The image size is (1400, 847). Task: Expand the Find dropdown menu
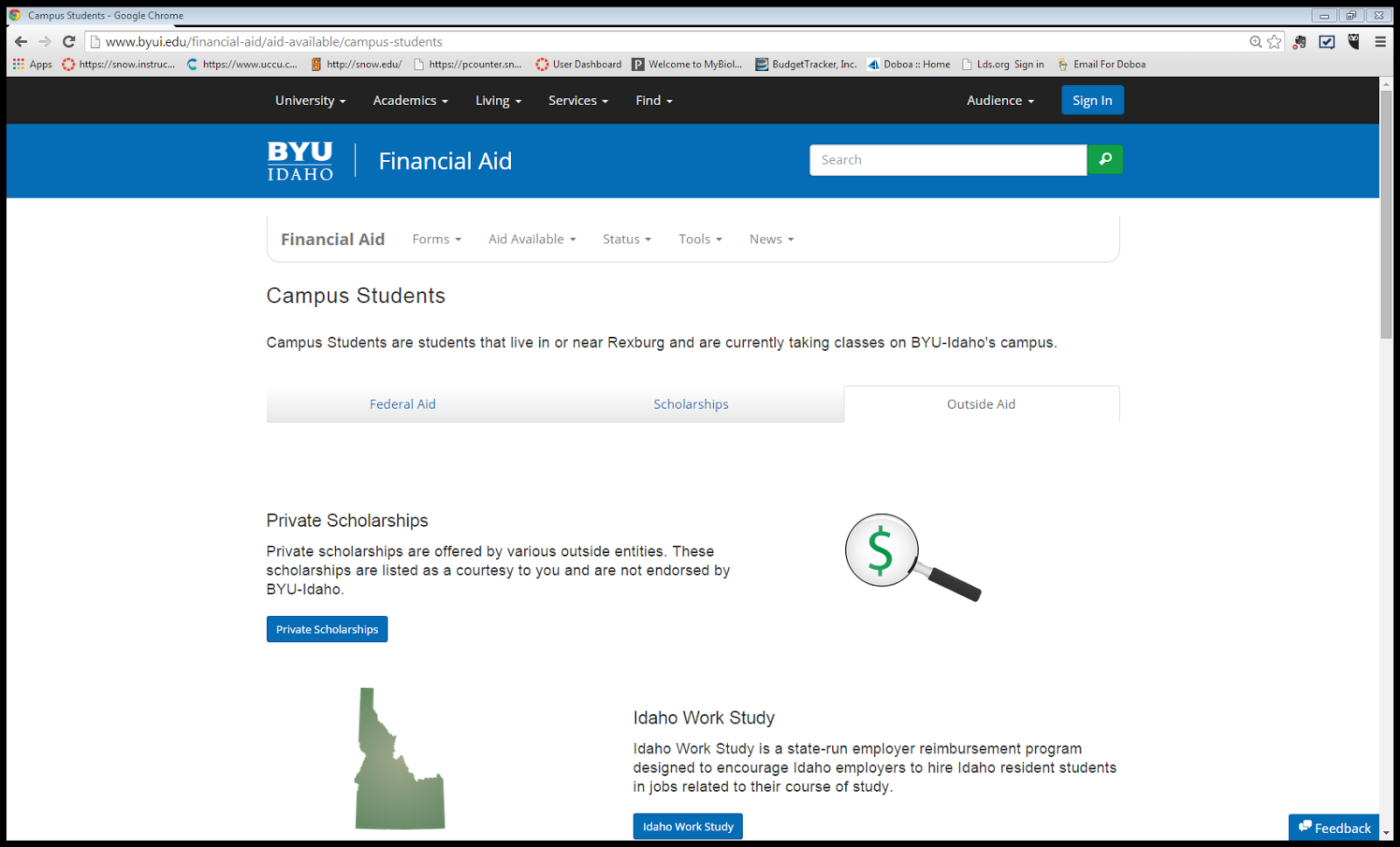coord(654,101)
